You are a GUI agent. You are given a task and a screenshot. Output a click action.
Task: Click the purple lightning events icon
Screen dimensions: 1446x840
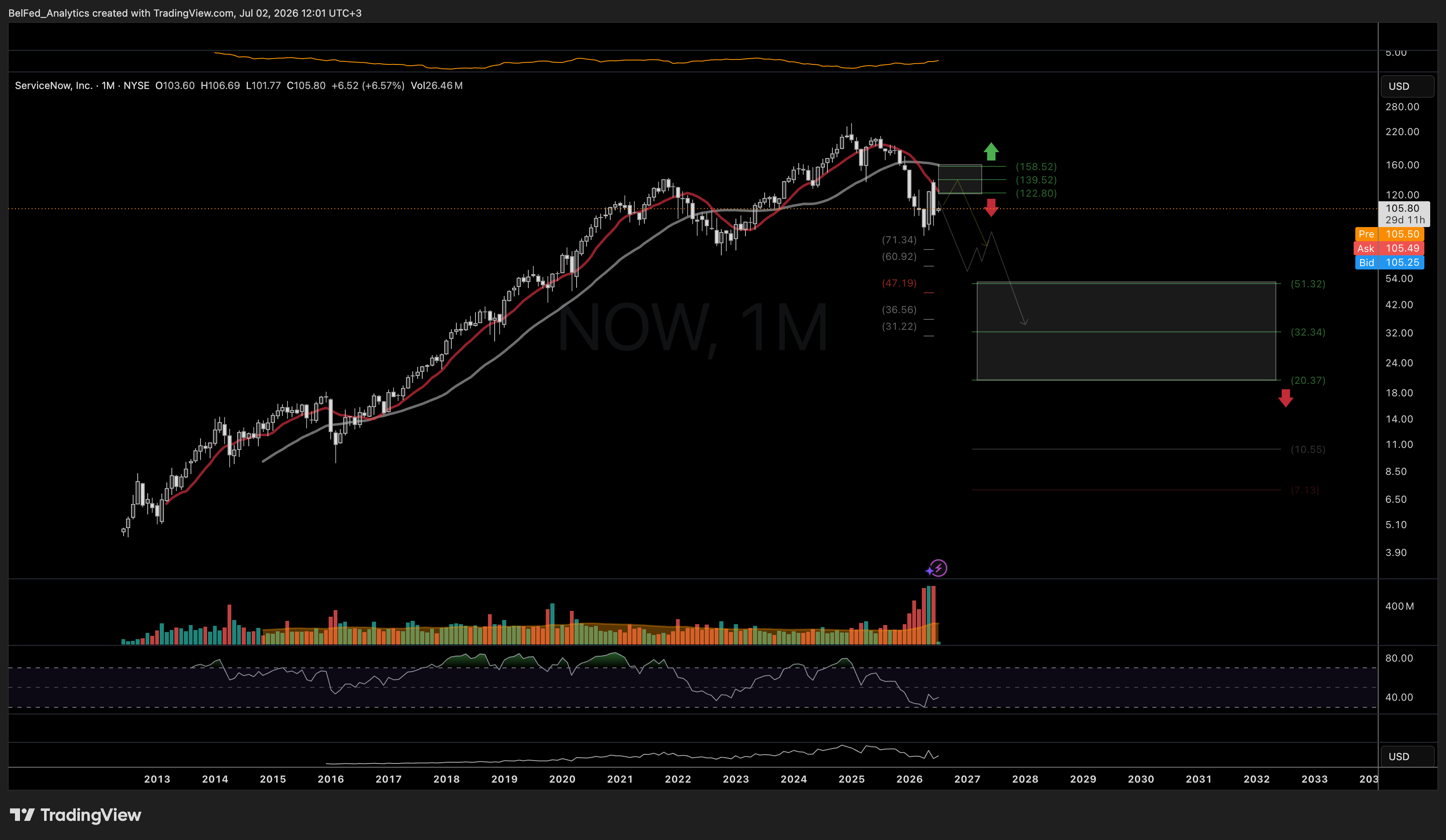click(x=938, y=568)
